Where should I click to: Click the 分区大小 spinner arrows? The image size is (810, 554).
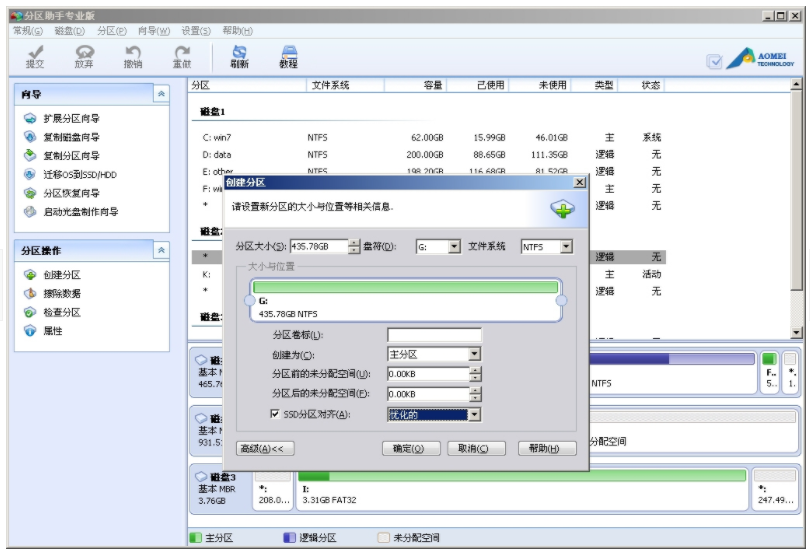click(x=354, y=247)
